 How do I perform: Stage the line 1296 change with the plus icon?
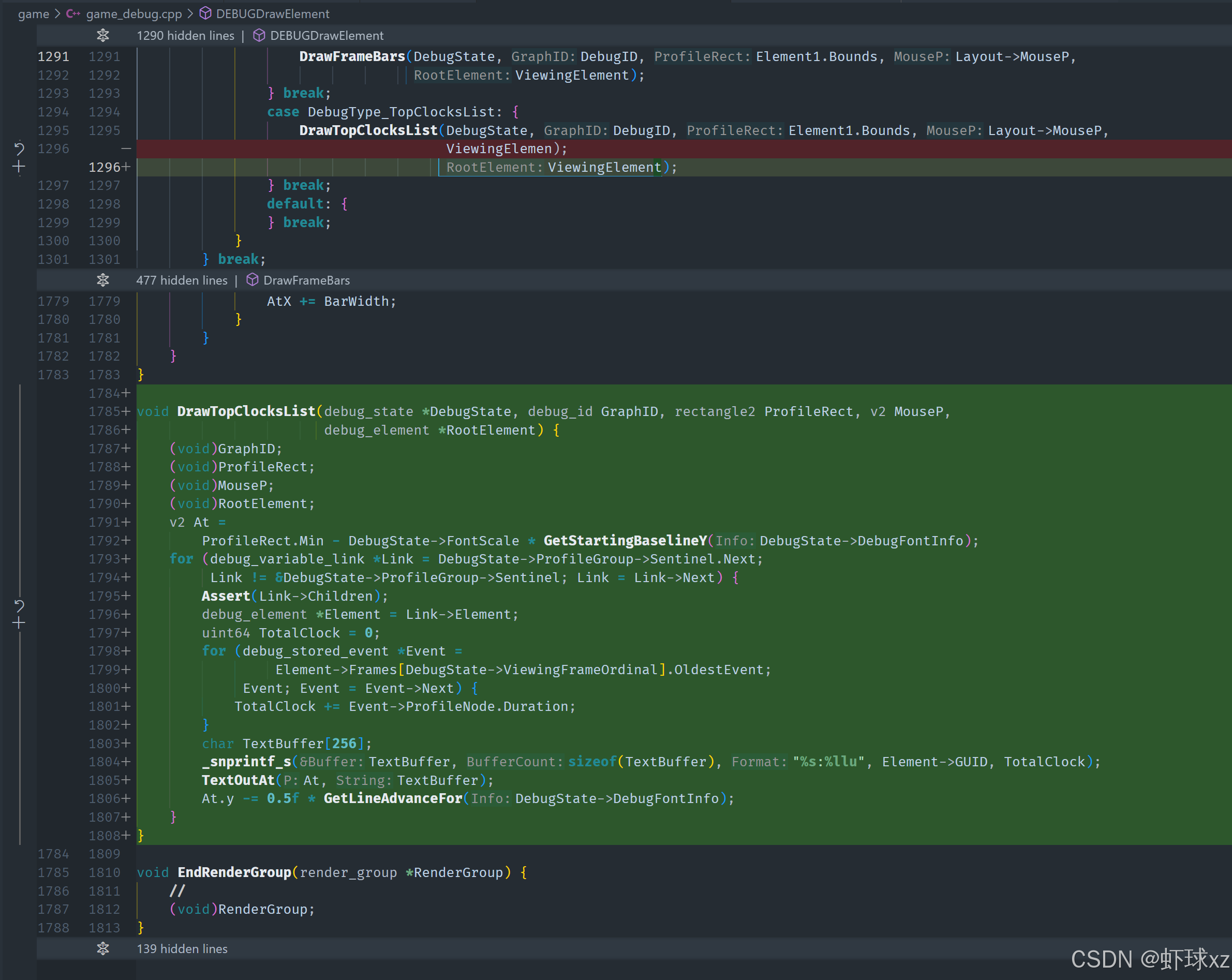tap(19, 167)
